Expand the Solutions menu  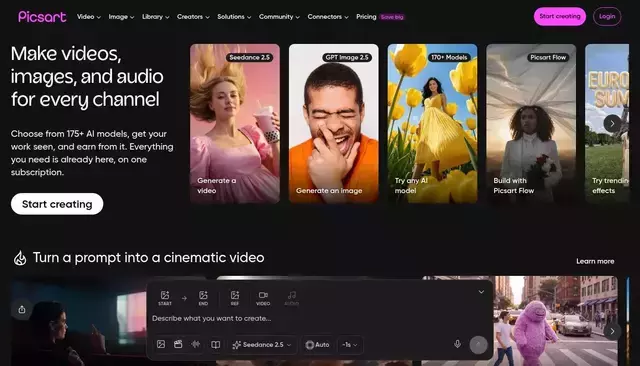pos(234,17)
